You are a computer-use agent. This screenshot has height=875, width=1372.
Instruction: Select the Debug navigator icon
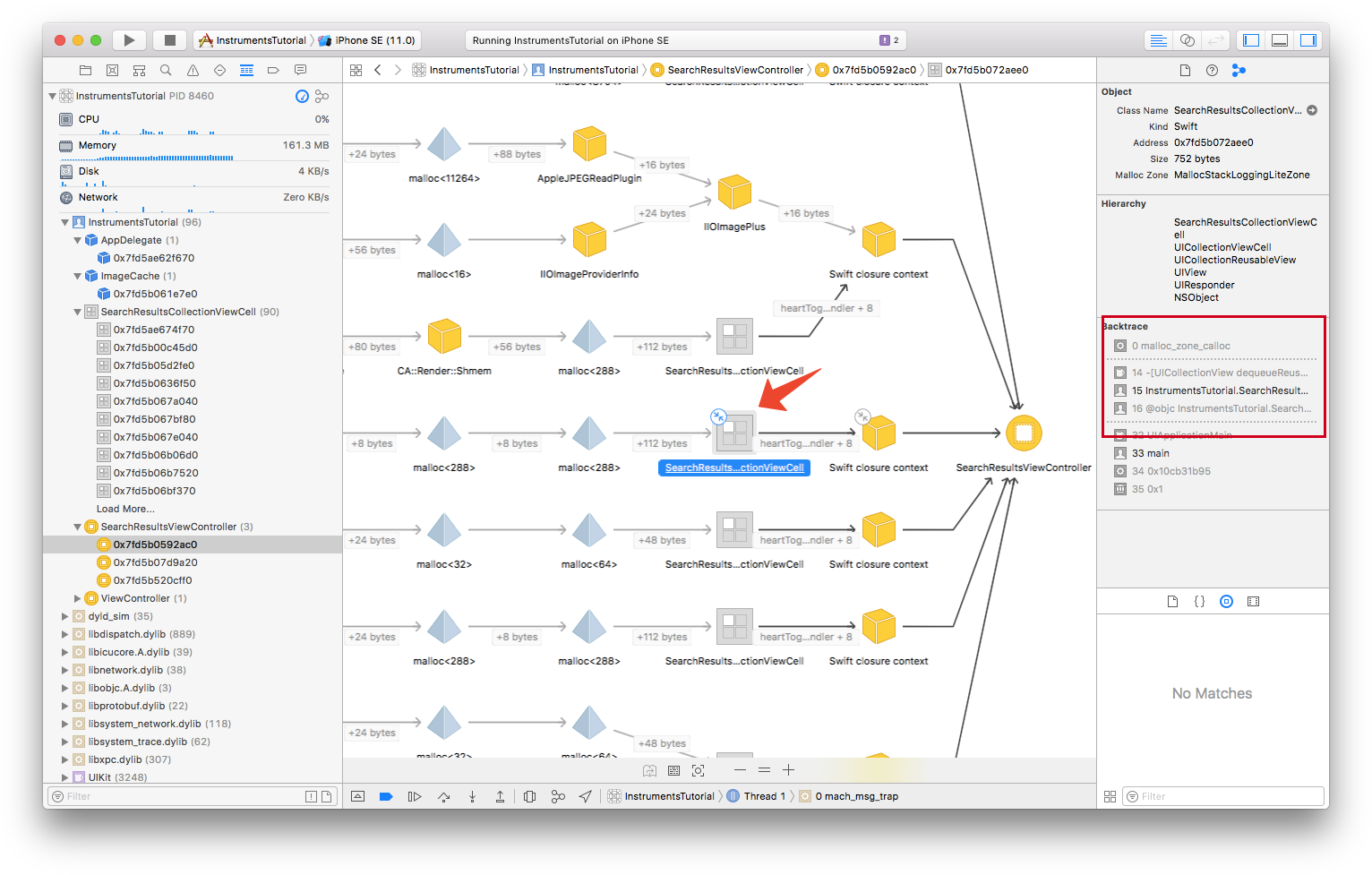(246, 70)
